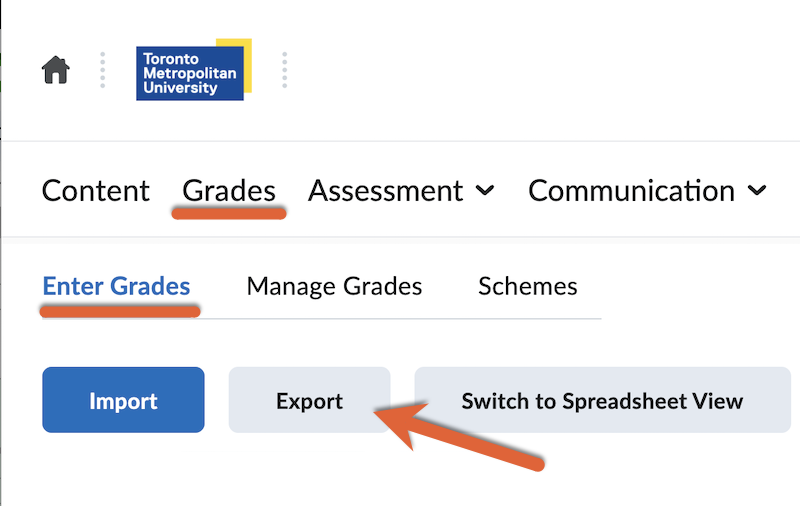Open the Content page in the navbar
This screenshot has width=800, height=506.
(96, 191)
